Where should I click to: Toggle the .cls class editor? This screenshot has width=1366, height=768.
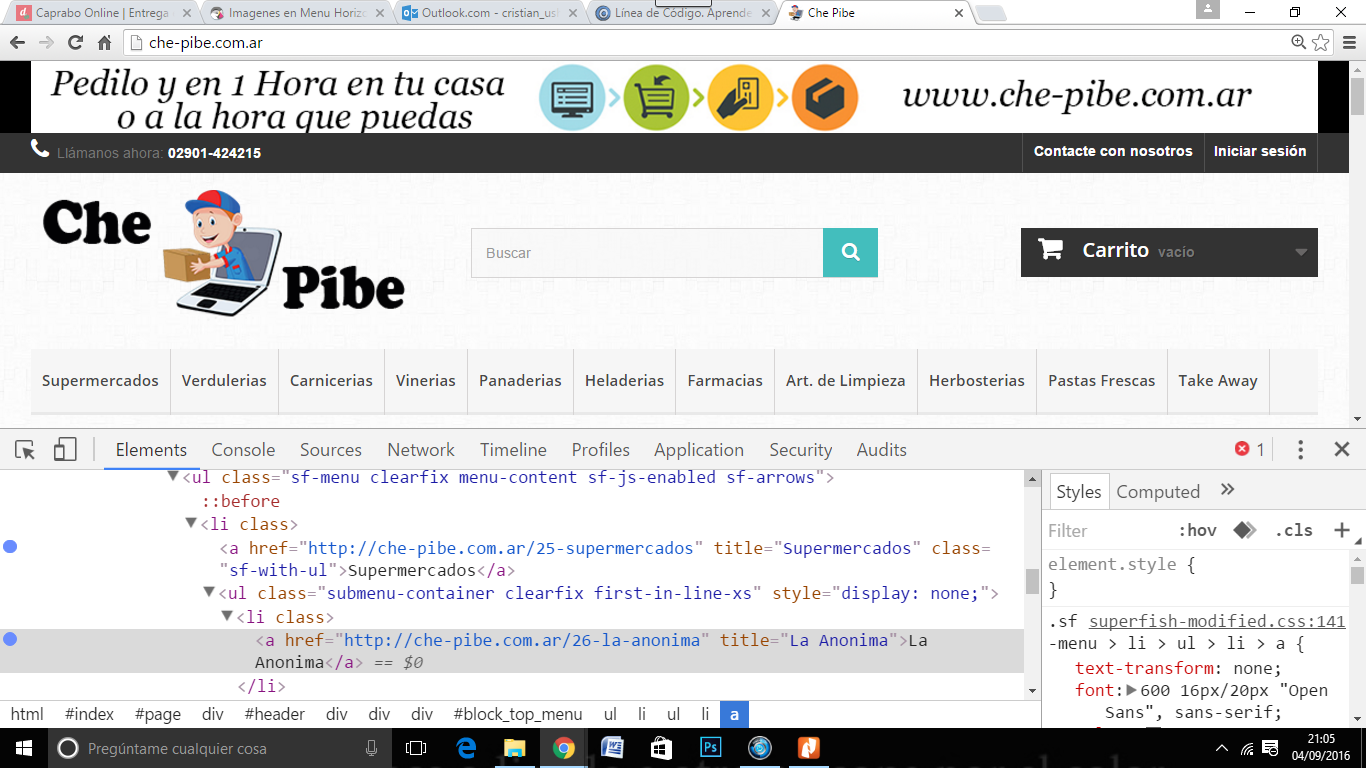[1293, 530]
